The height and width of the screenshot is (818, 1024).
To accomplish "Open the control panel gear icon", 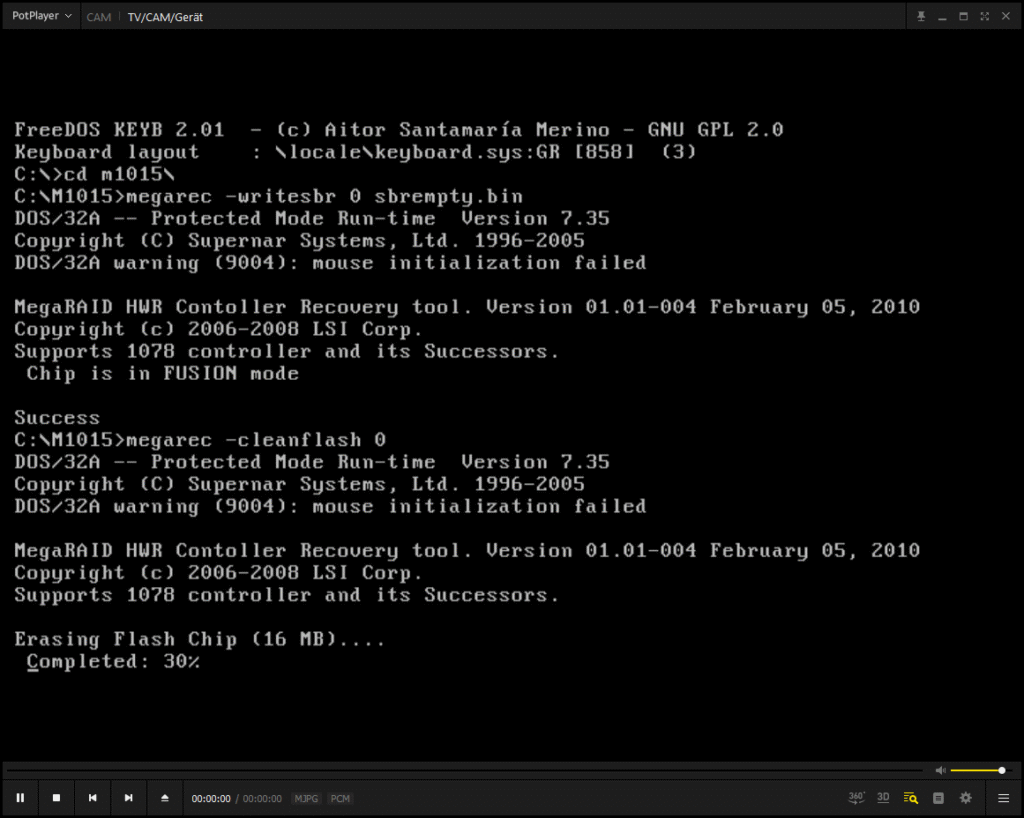I will point(965,798).
